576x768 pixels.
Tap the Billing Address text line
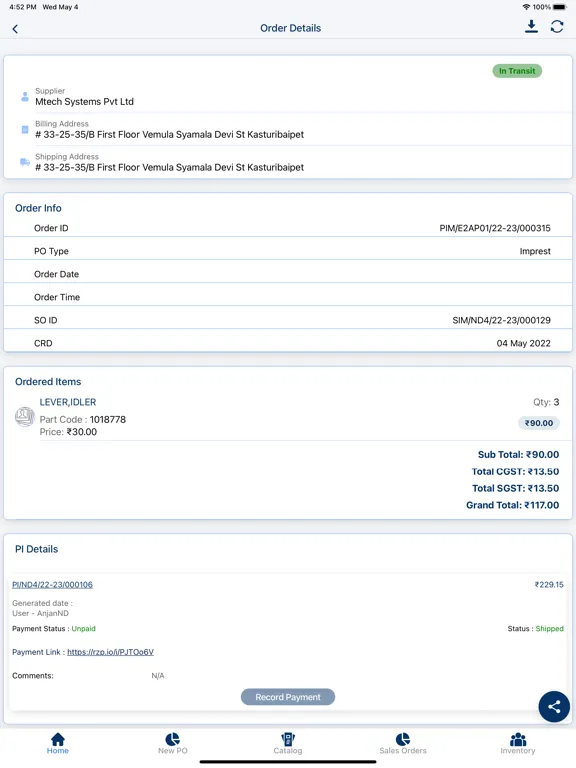(169, 134)
